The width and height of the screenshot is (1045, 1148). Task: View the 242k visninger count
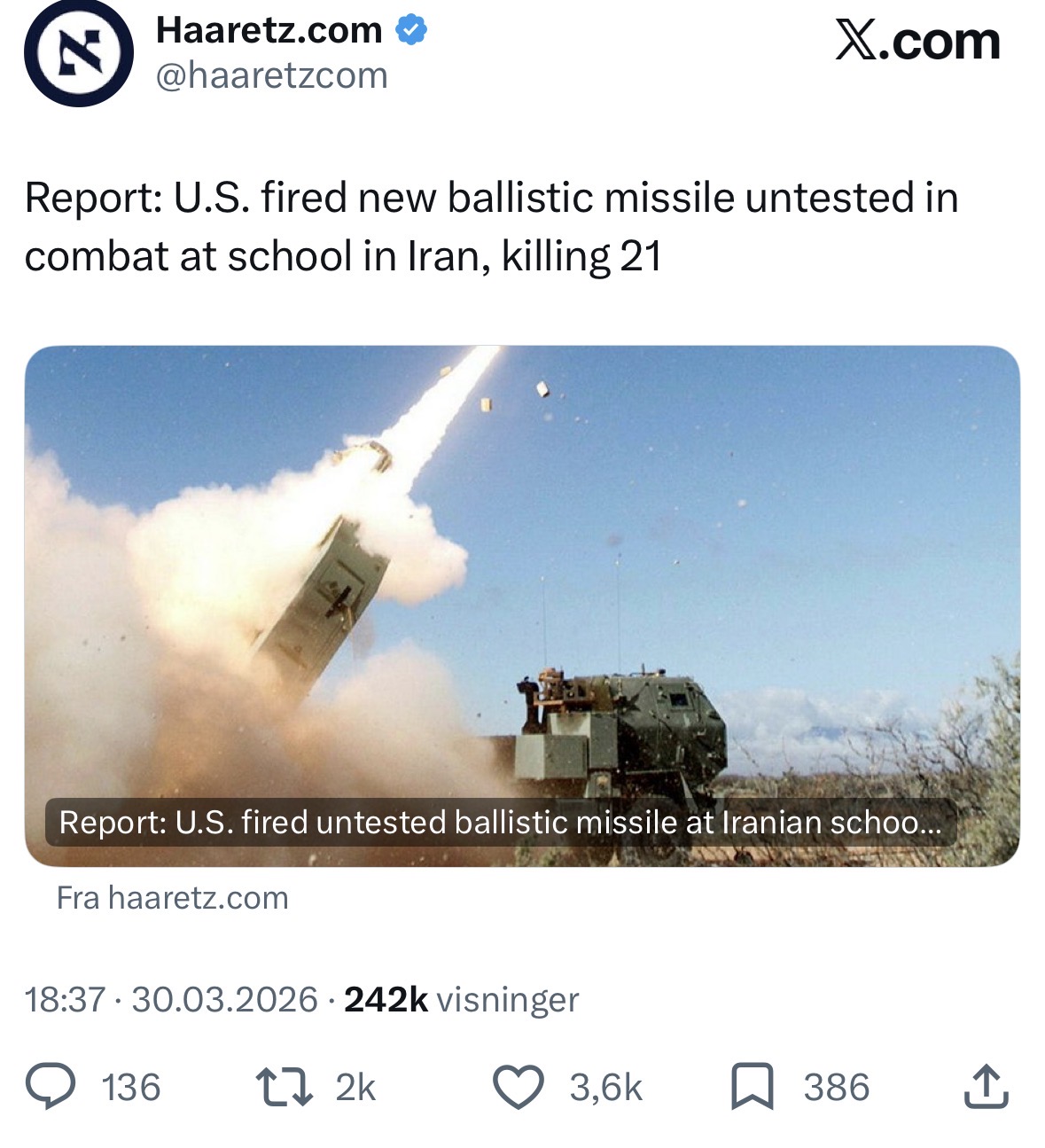coord(461,1000)
